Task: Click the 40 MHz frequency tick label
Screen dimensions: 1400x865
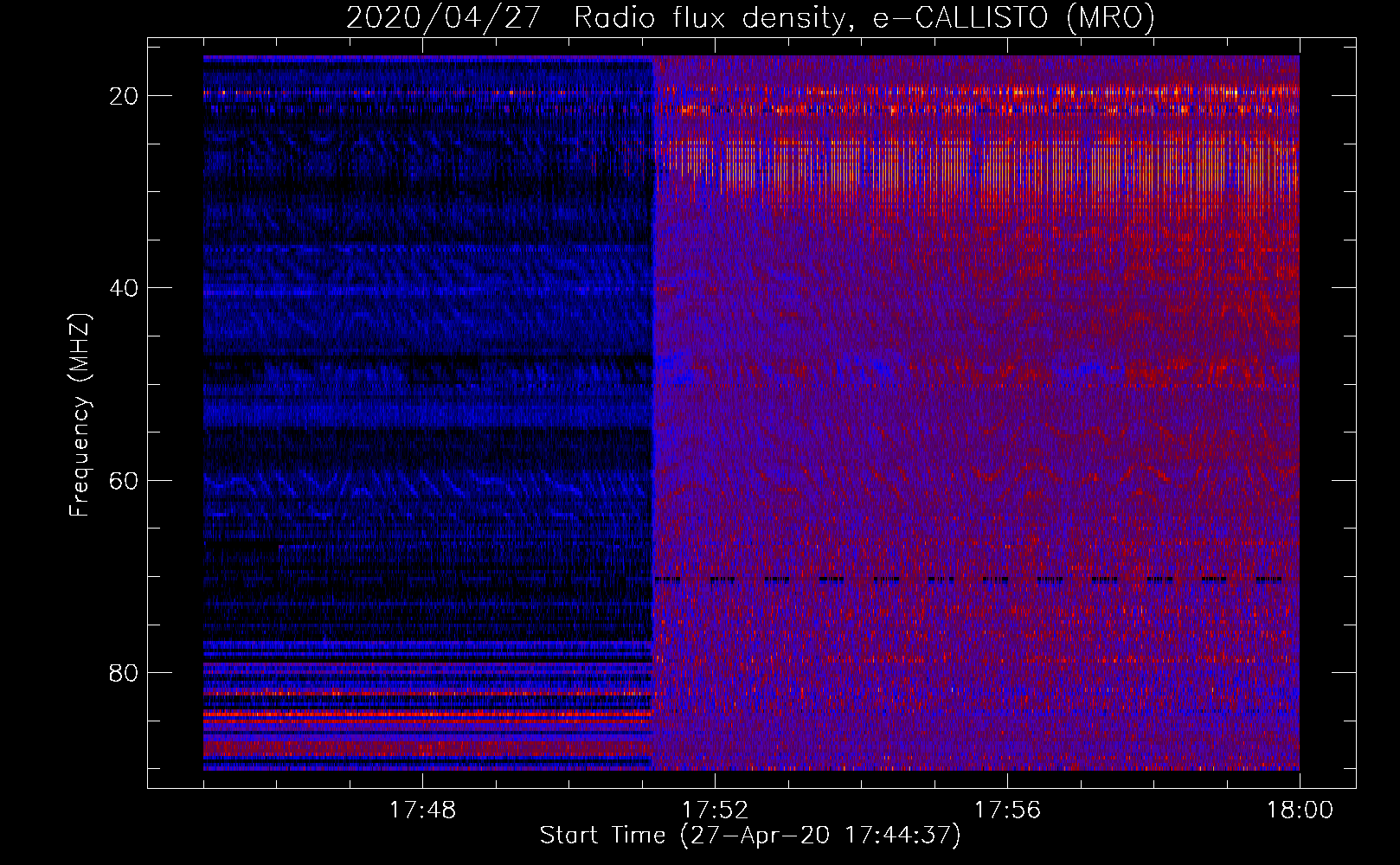Action: 124,288
